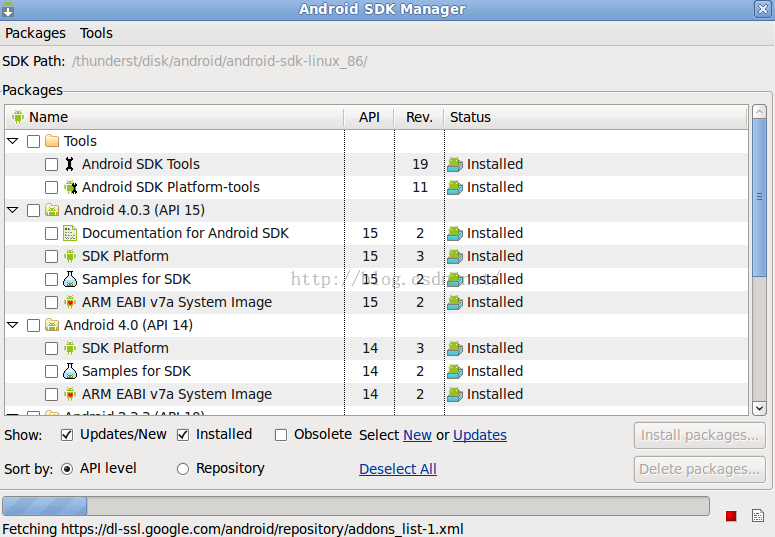Open the Tools menu
This screenshot has width=775, height=537.
96,33
